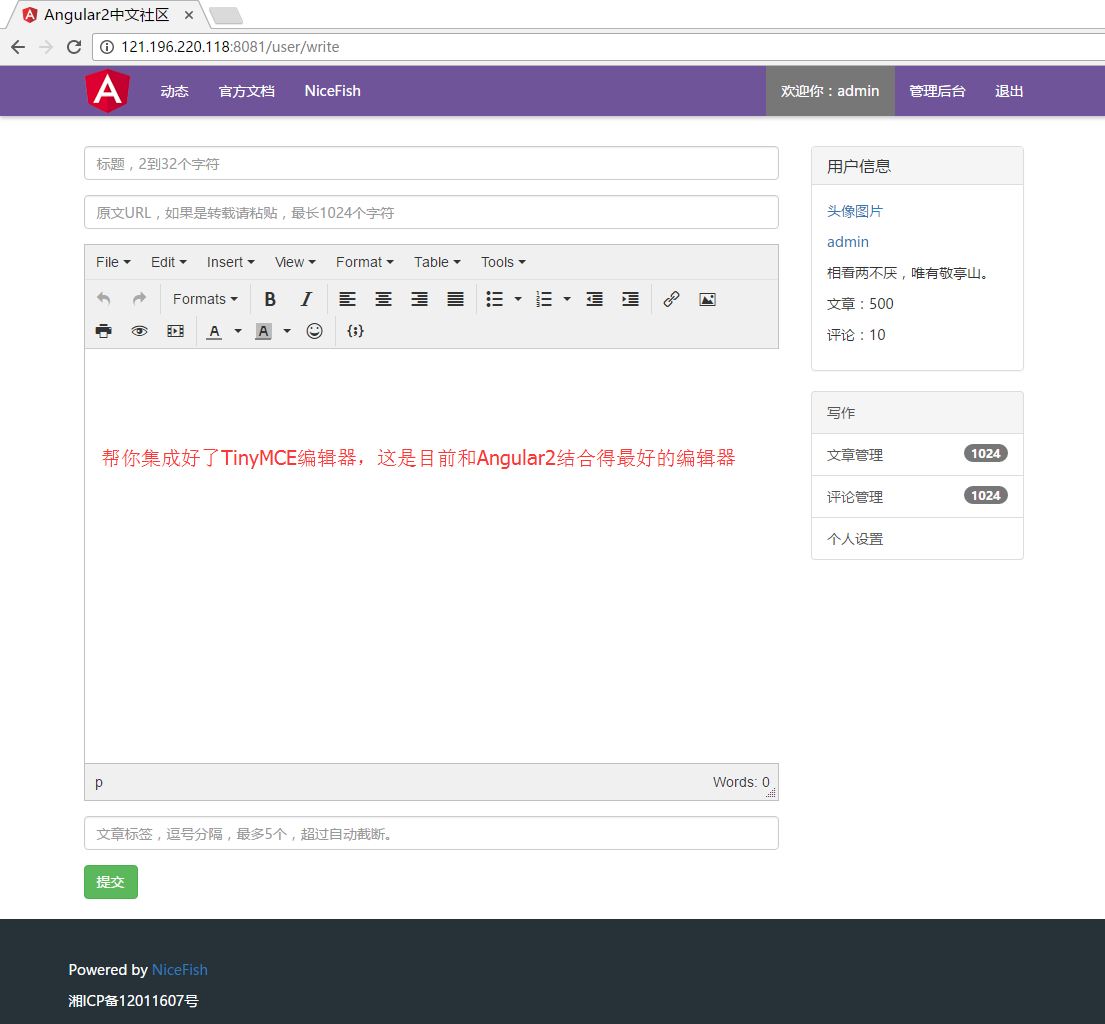Click 退出 to log out
This screenshot has width=1105, height=1024.
(1008, 91)
